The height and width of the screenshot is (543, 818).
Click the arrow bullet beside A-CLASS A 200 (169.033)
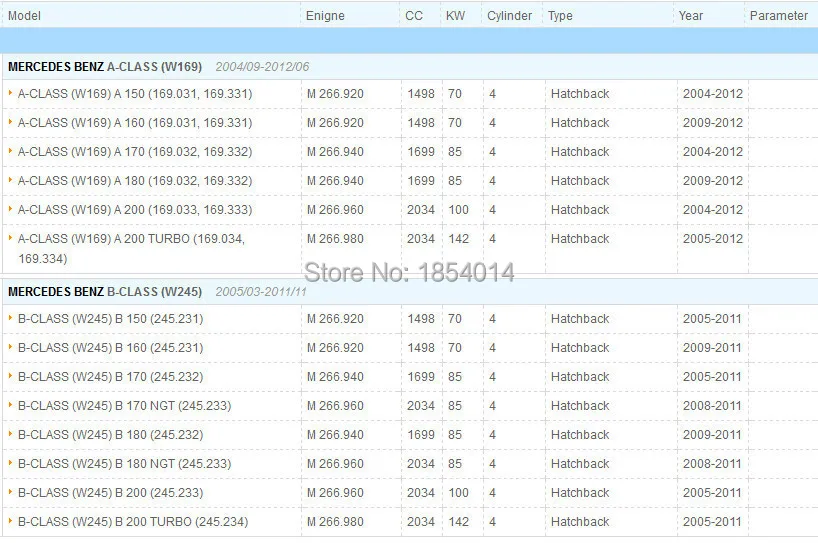click(x=10, y=209)
